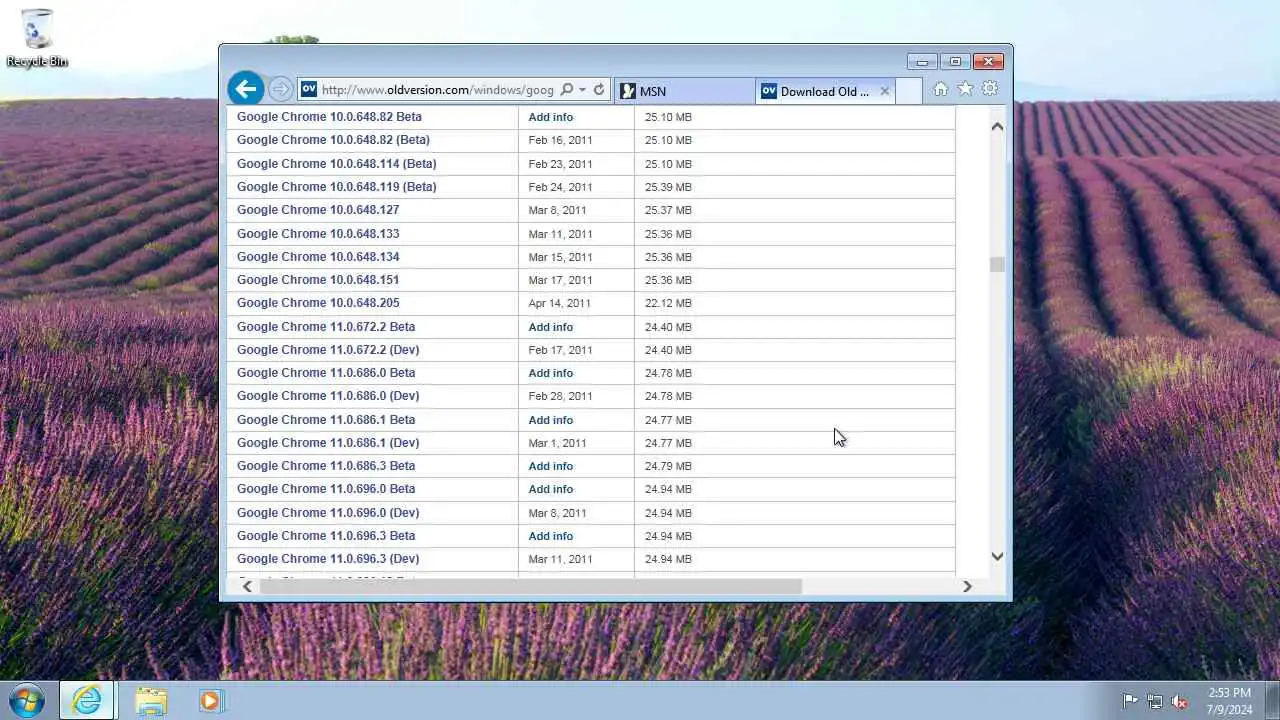Image resolution: width=1280 pixels, height=720 pixels.
Task: Click the 22.12 MB size cell
Action: pyautogui.click(x=668, y=303)
